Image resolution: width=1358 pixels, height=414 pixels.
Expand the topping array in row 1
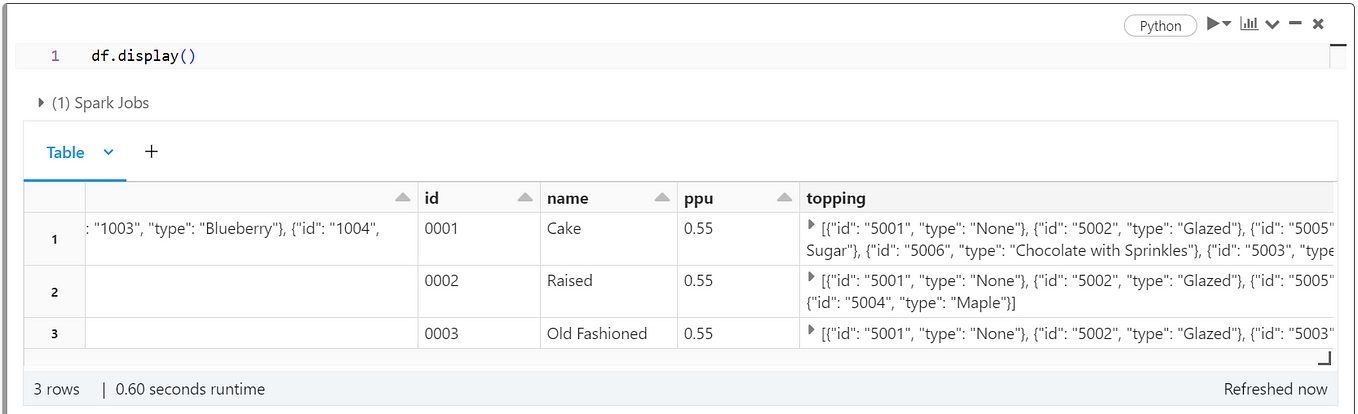812,226
